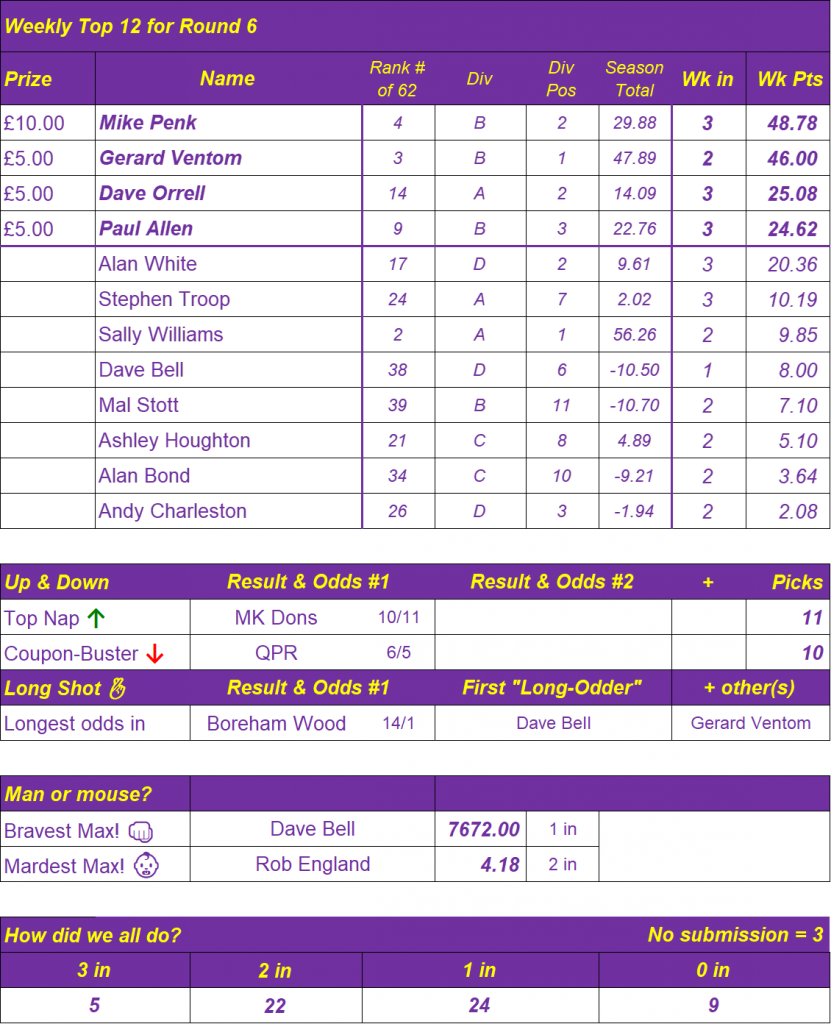
Task: Click Dave Bell under First Long-Odder
Action: pos(553,723)
